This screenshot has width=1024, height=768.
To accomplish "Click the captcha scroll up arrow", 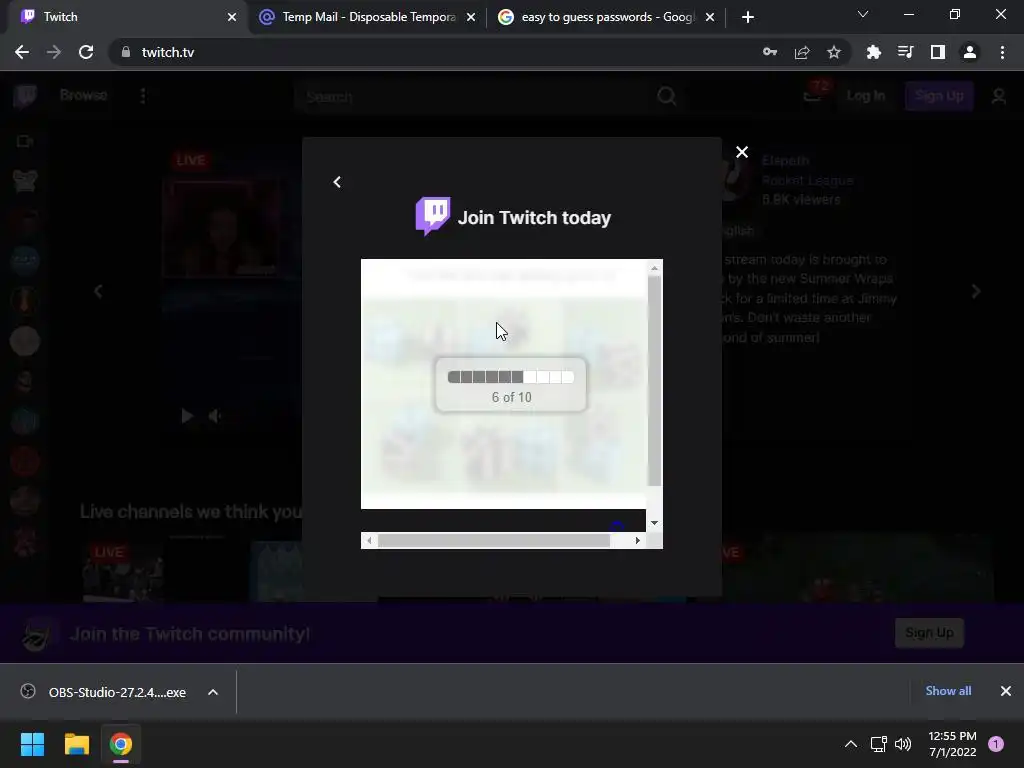I will [654, 268].
